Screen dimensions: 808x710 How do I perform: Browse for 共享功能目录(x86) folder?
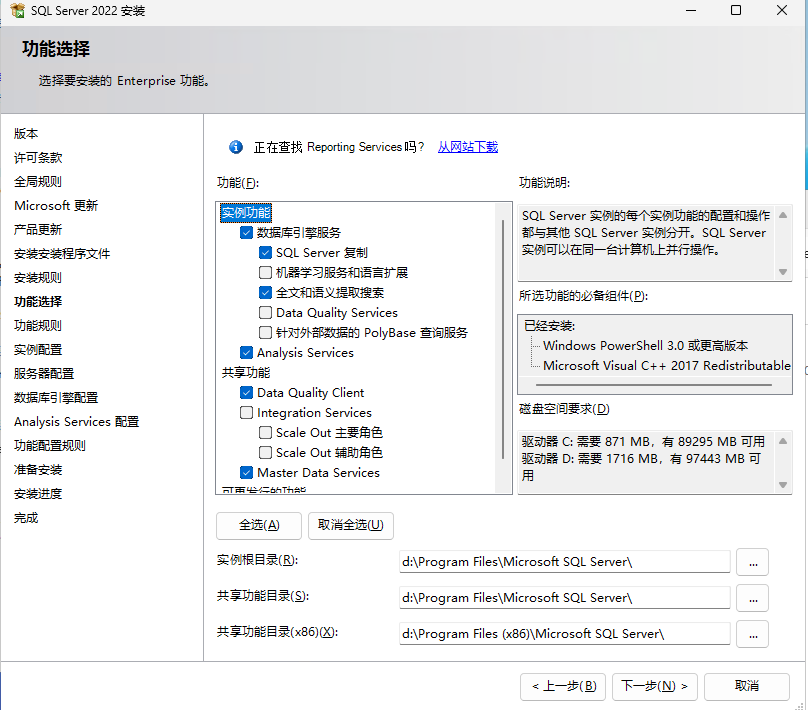(752, 634)
